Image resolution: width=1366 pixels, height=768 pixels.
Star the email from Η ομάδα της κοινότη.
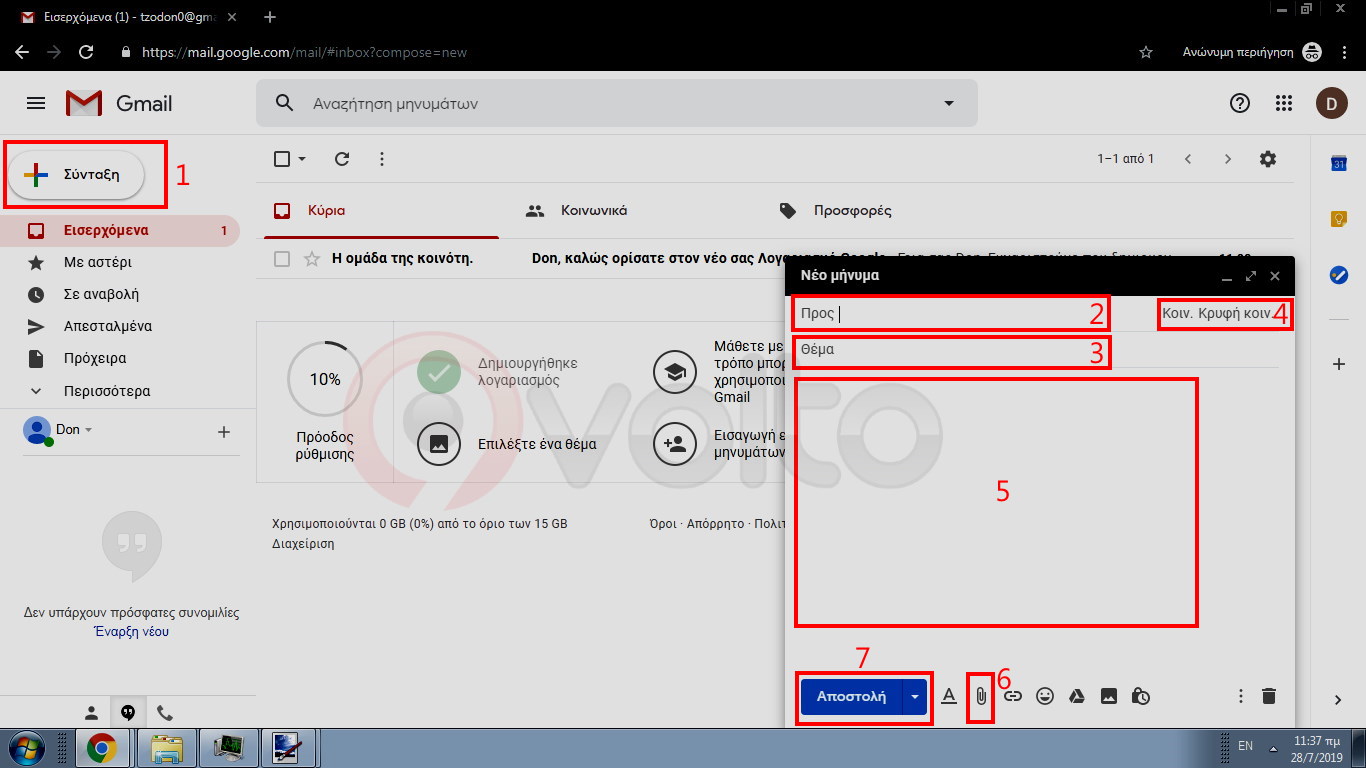pos(312,259)
